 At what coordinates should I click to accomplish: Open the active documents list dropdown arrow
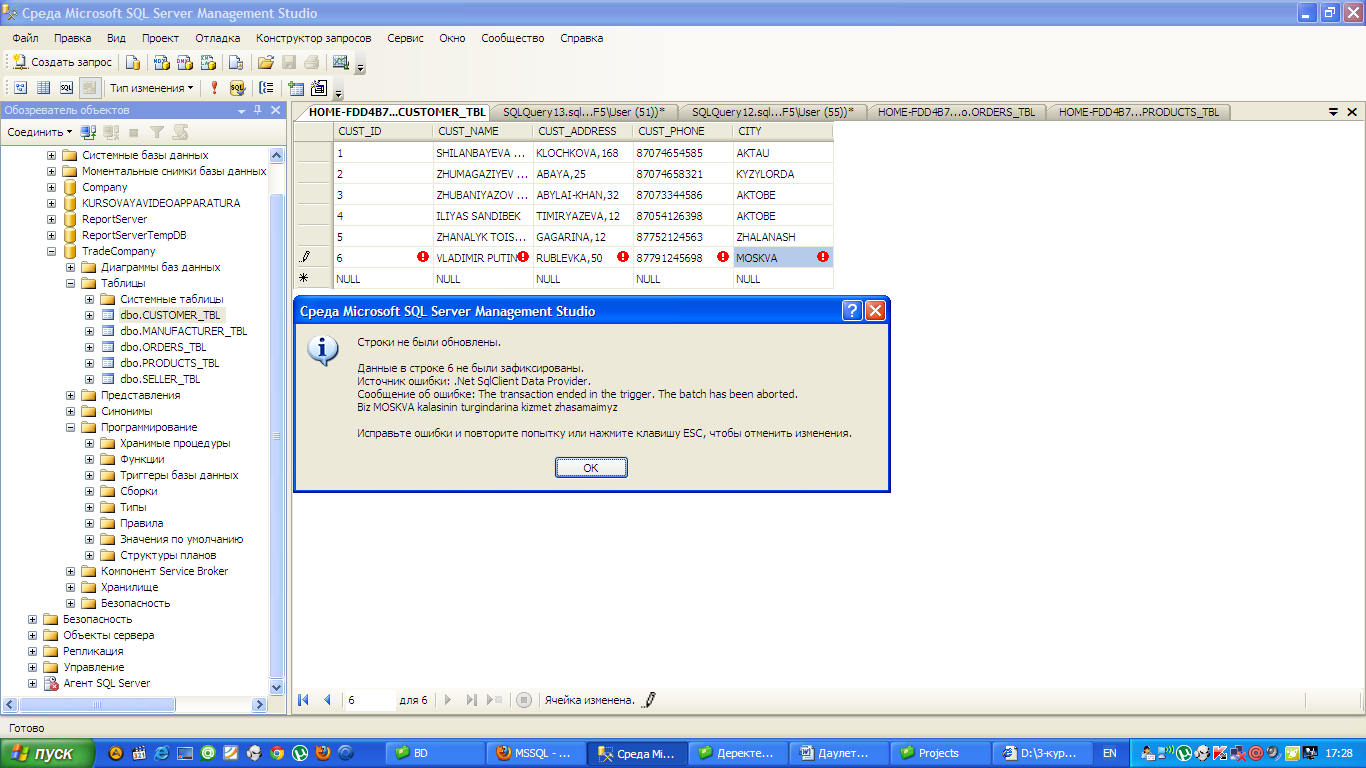(1334, 112)
